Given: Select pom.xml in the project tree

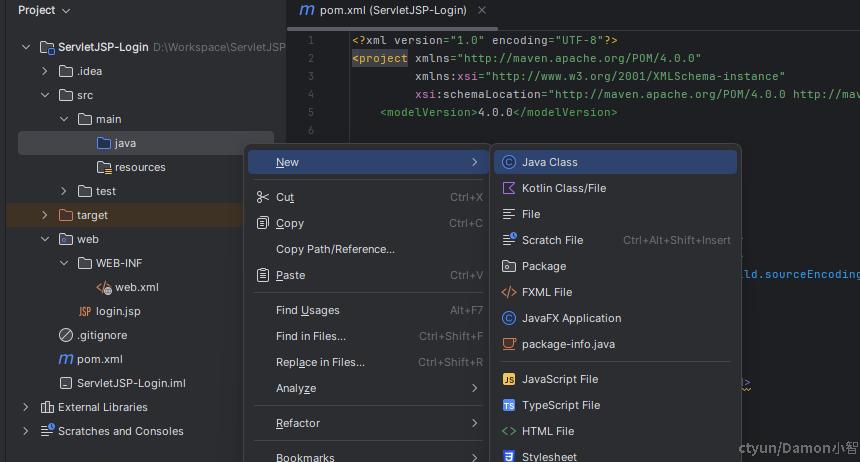Looking at the screenshot, I should (99, 359).
